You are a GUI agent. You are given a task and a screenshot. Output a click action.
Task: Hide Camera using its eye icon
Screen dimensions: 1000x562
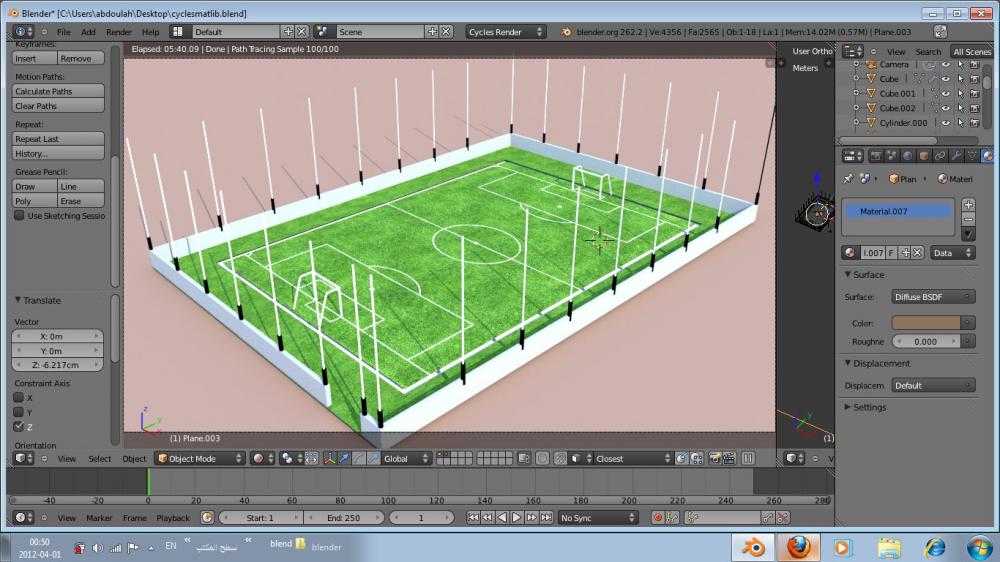(946, 64)
